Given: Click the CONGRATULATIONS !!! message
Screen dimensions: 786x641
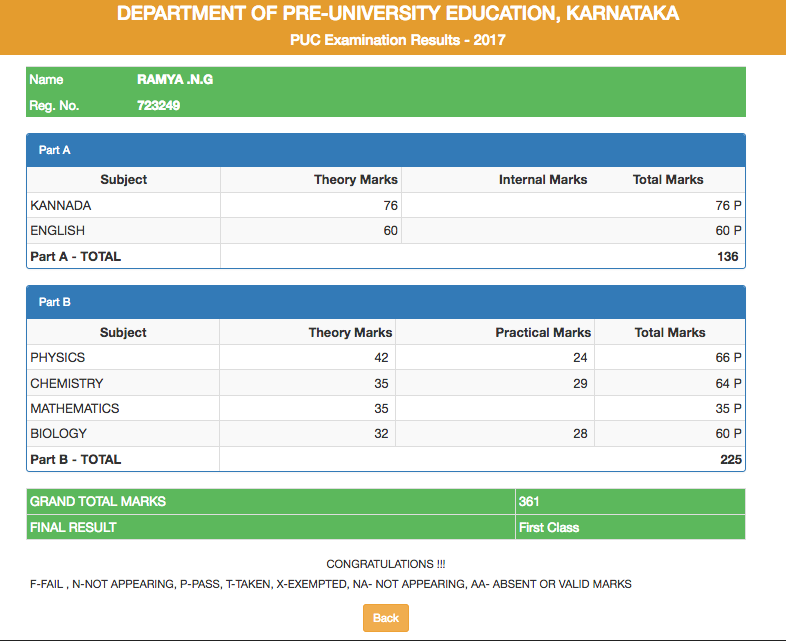Looking at the screenshot, I should (x=385, y=564).
